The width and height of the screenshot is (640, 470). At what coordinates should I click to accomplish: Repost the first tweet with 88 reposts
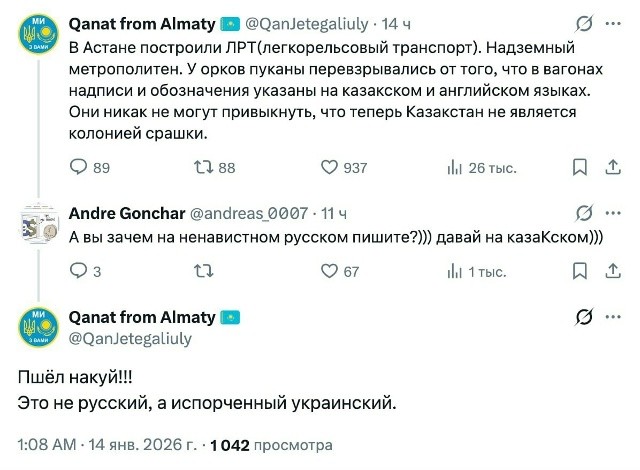tap(205, 168)
